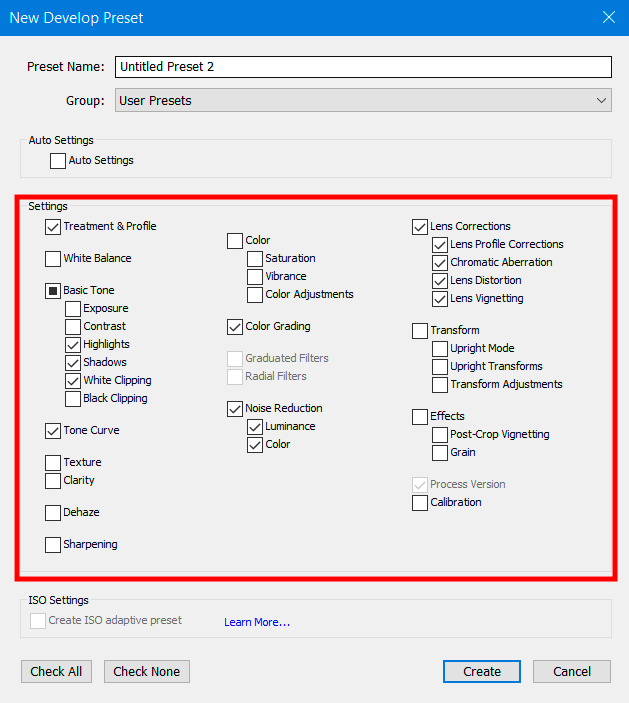Uncheck Color Grading
This screenshot has height=703, width=629.
click(235, 327)
